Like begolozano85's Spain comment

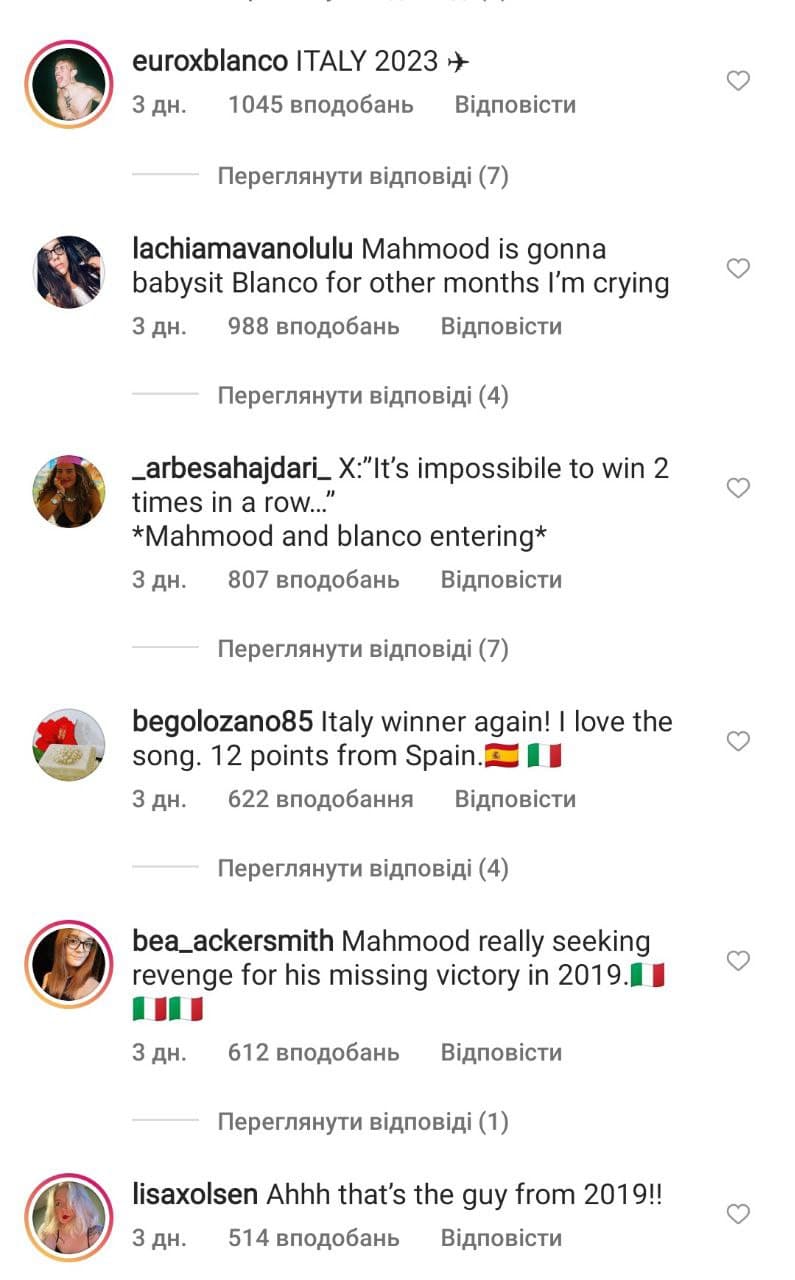pos(738,741)
